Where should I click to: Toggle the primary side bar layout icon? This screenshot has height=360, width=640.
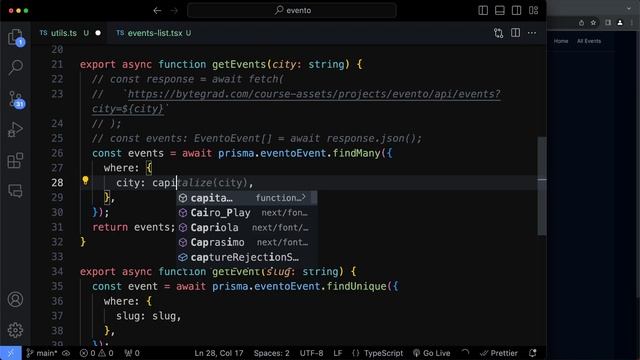pyautogui.click(x=483, y=11)
